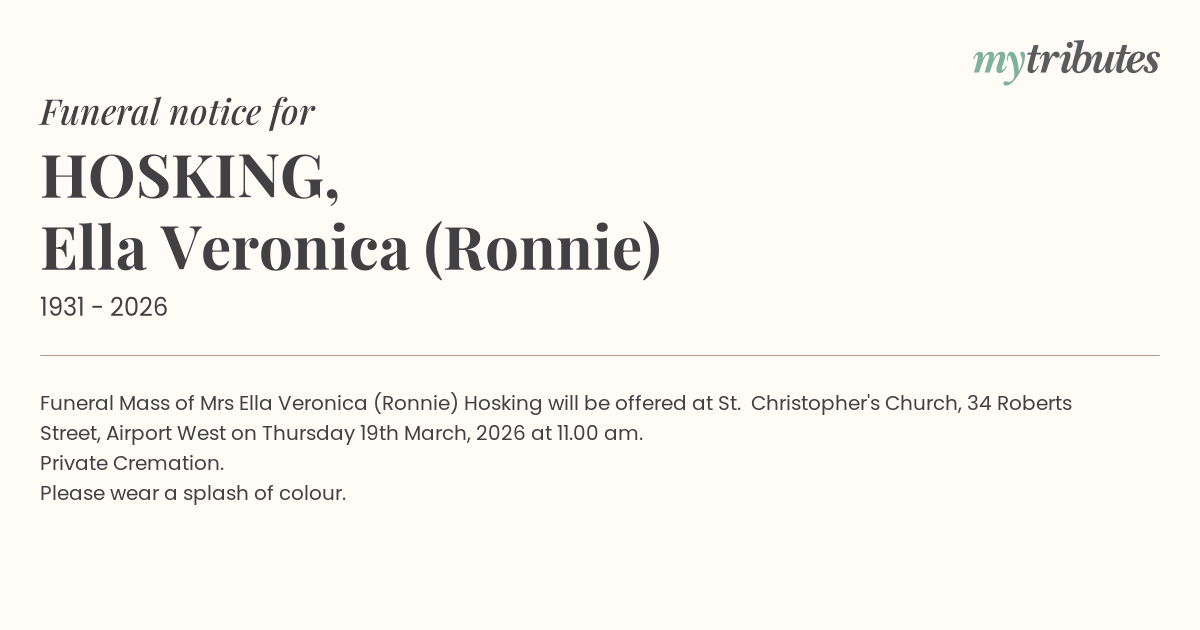
Task: Click the green "my" part of the logo
Action: click(x=998, y=62)
